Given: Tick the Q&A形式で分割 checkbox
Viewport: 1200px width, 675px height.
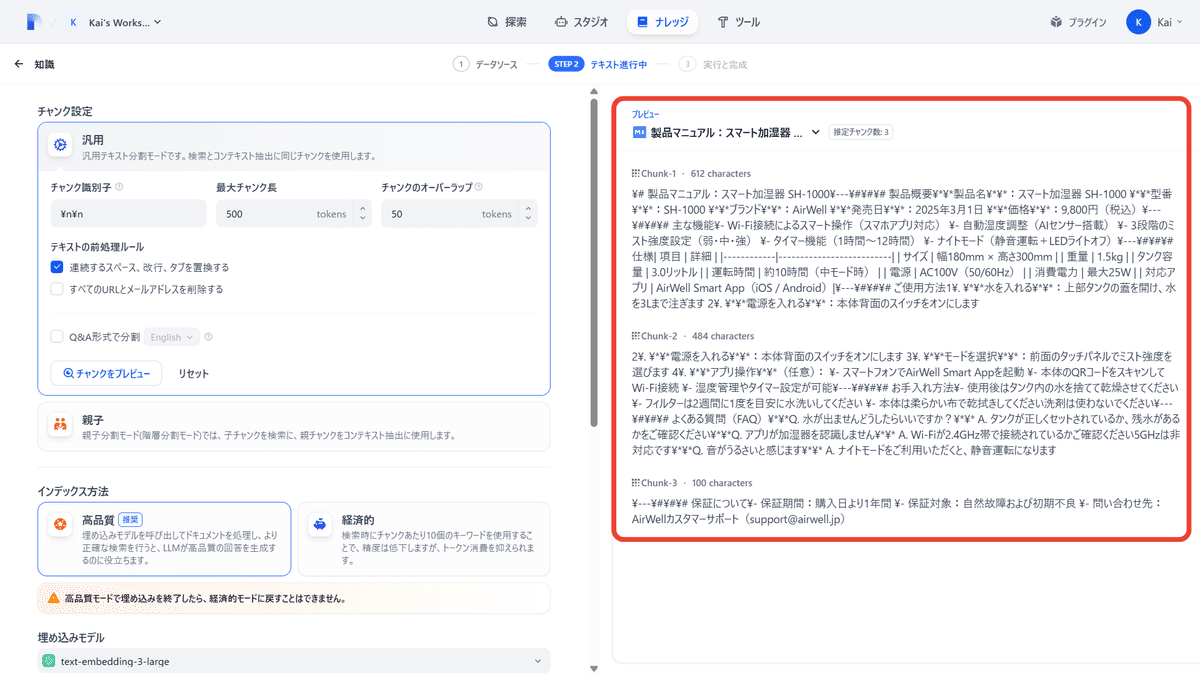Looking at the screenshot, I should [x=57, y=337].
